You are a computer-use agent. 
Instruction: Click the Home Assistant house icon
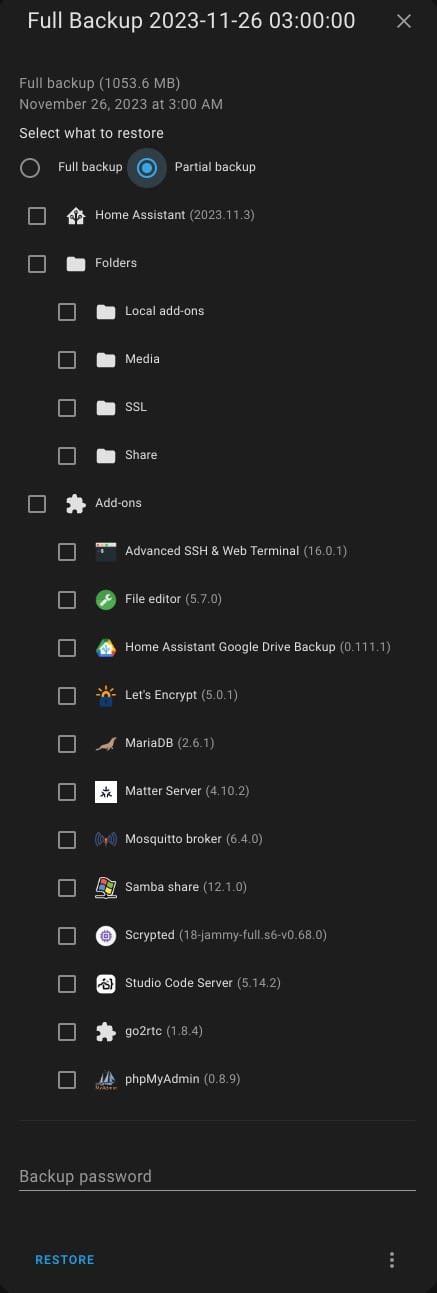point(76,215)
